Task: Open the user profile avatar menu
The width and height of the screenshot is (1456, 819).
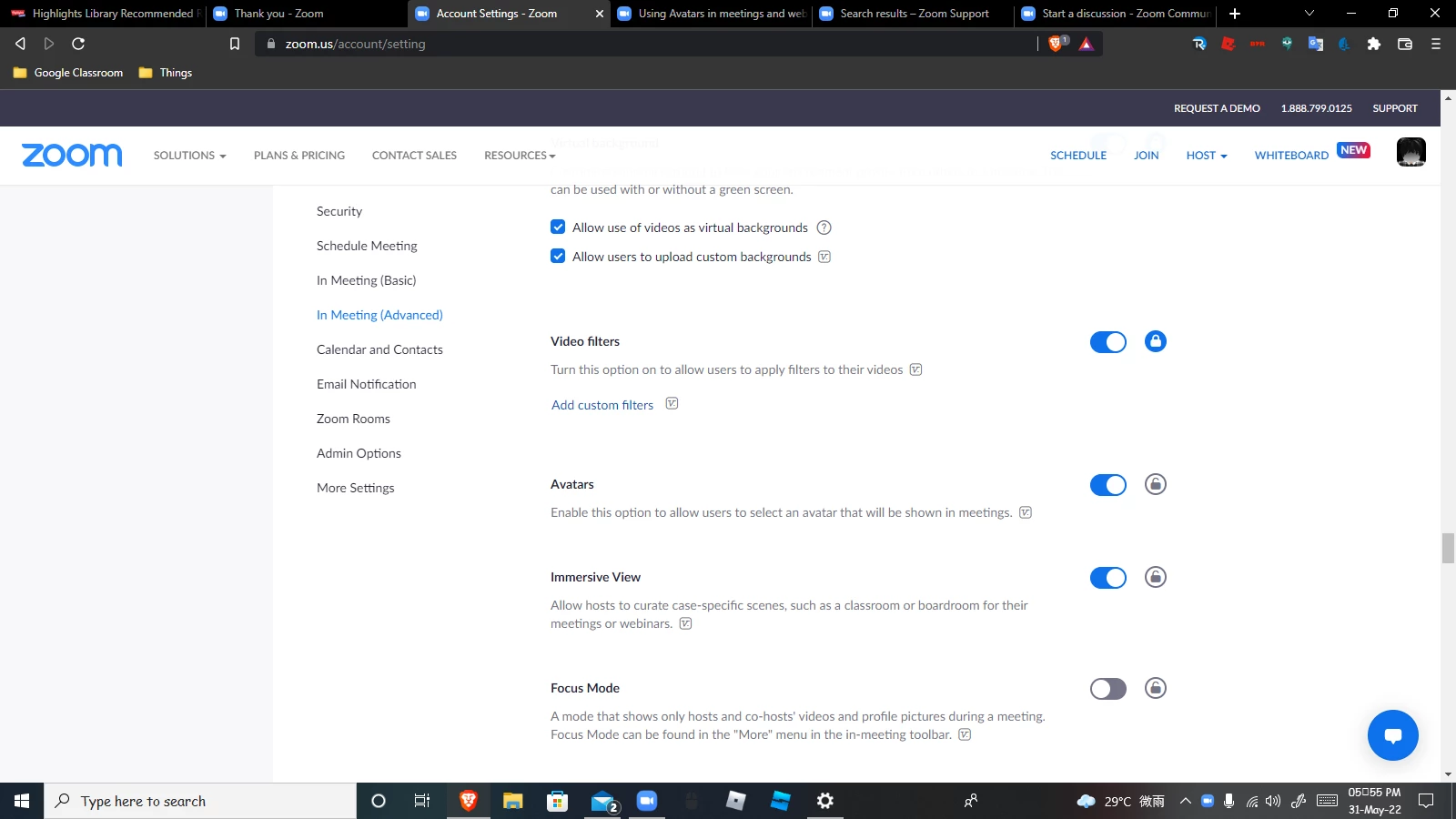Action: [1410, 152]
